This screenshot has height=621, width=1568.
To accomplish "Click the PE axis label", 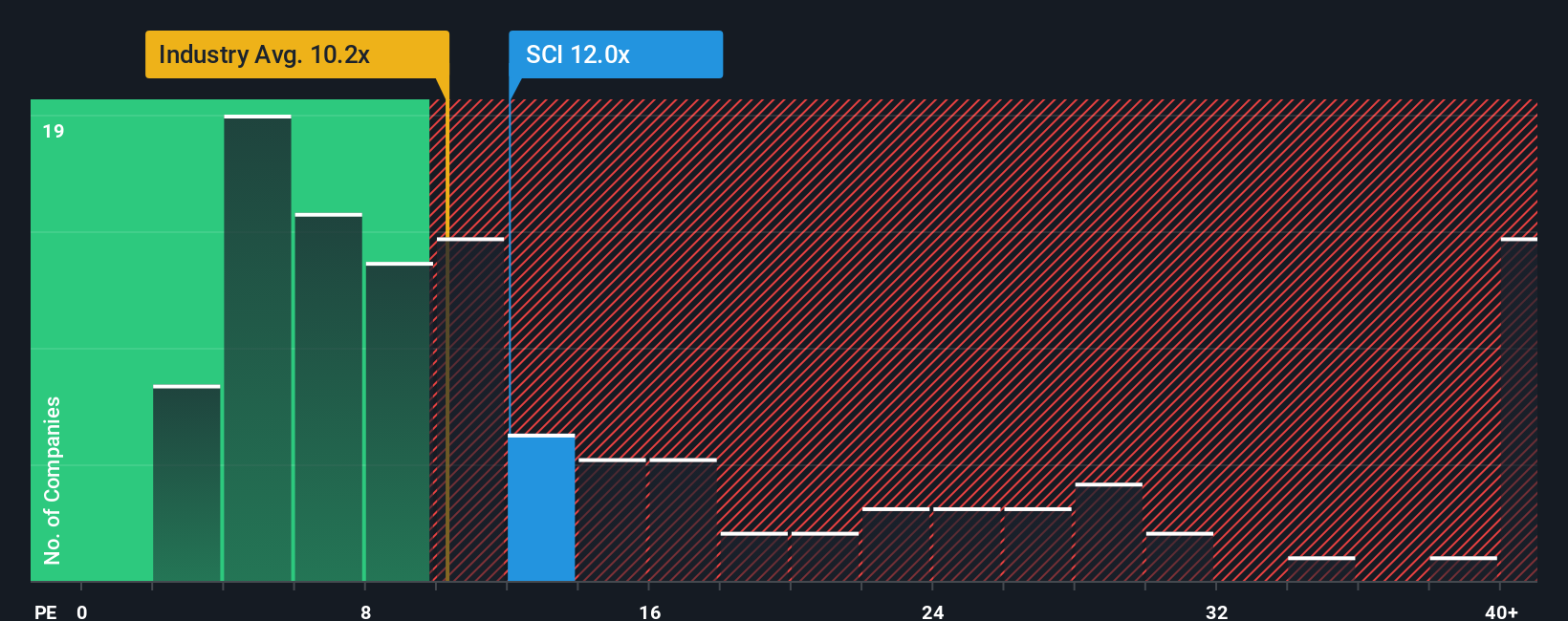I will tap(46, 611).
